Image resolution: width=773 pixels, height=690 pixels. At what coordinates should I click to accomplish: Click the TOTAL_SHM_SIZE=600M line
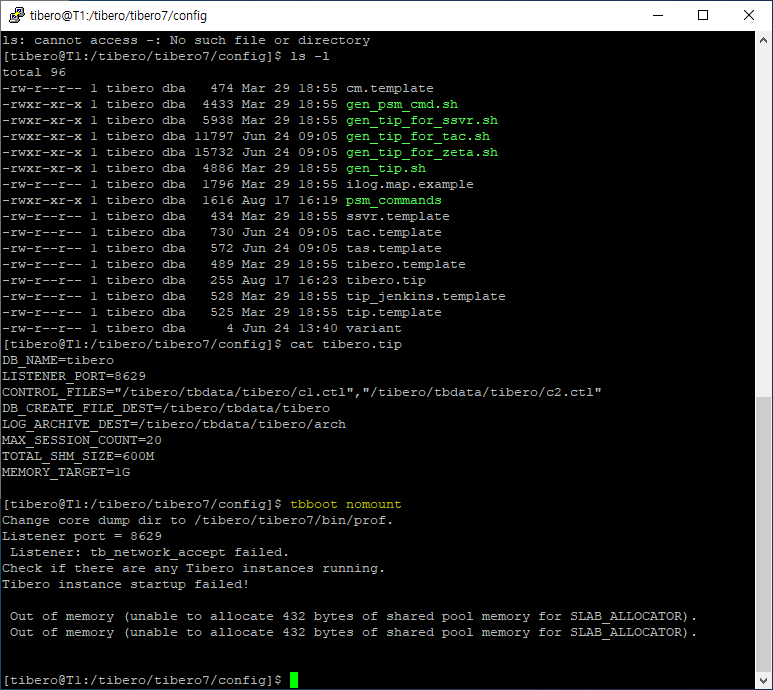(x=78, y=457)
